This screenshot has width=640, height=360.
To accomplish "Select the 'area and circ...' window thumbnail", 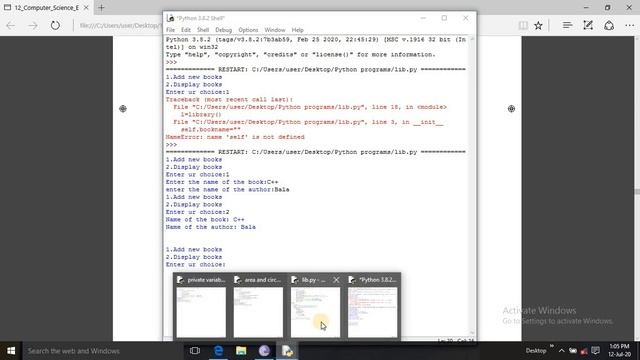I will coord(258,307).
